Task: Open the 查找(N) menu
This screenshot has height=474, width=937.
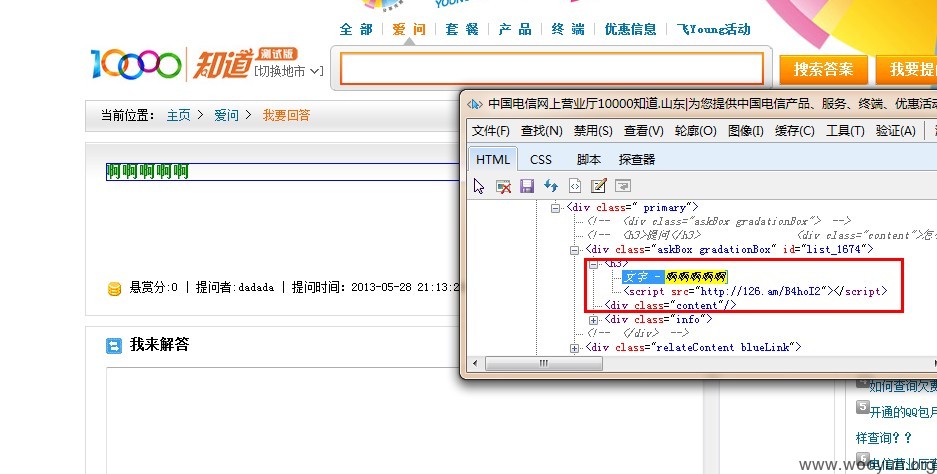Action: [541, 130]
